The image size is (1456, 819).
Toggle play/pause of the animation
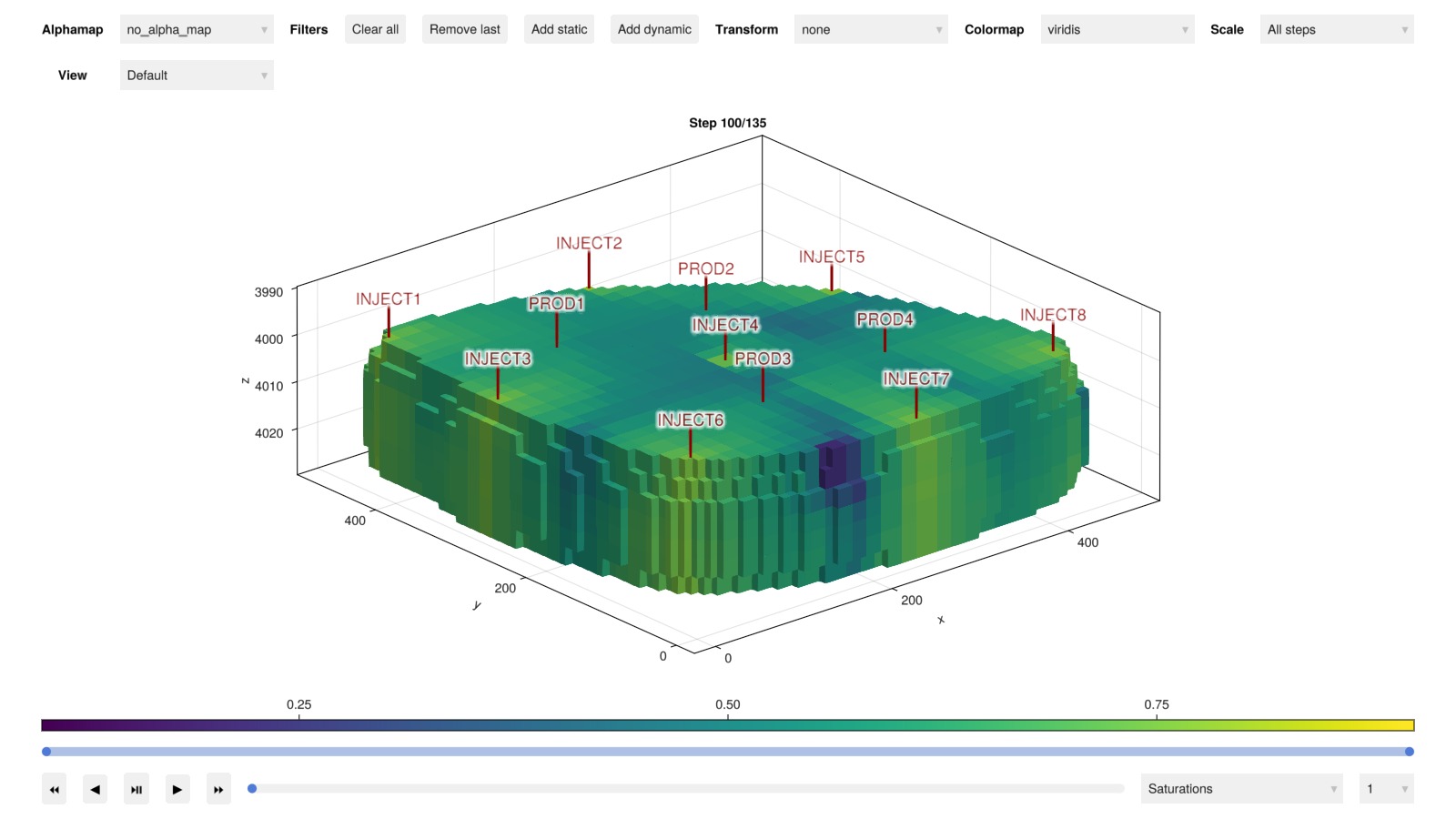[x=136, y=789]
